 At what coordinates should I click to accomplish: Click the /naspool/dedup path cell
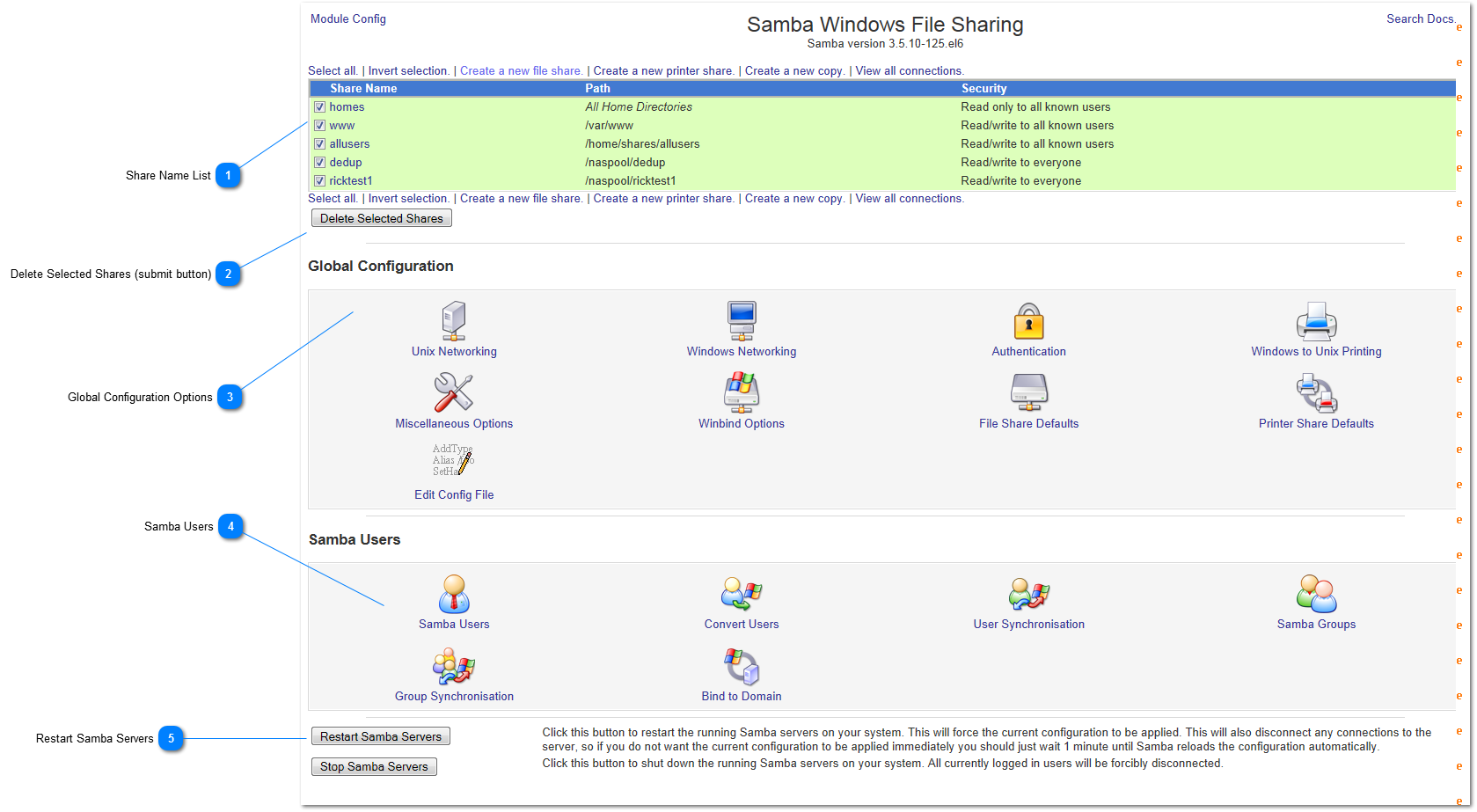[x=625, y=162]
